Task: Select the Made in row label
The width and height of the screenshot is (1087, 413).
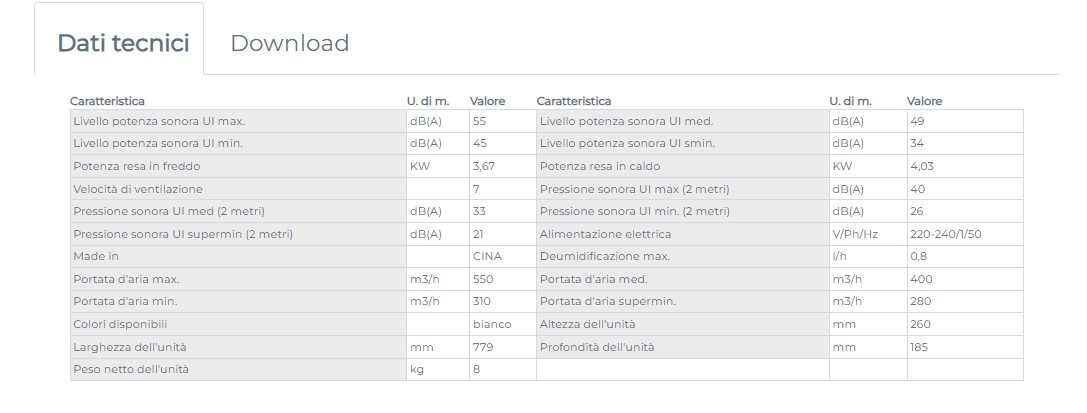Action: click(238, 256)
